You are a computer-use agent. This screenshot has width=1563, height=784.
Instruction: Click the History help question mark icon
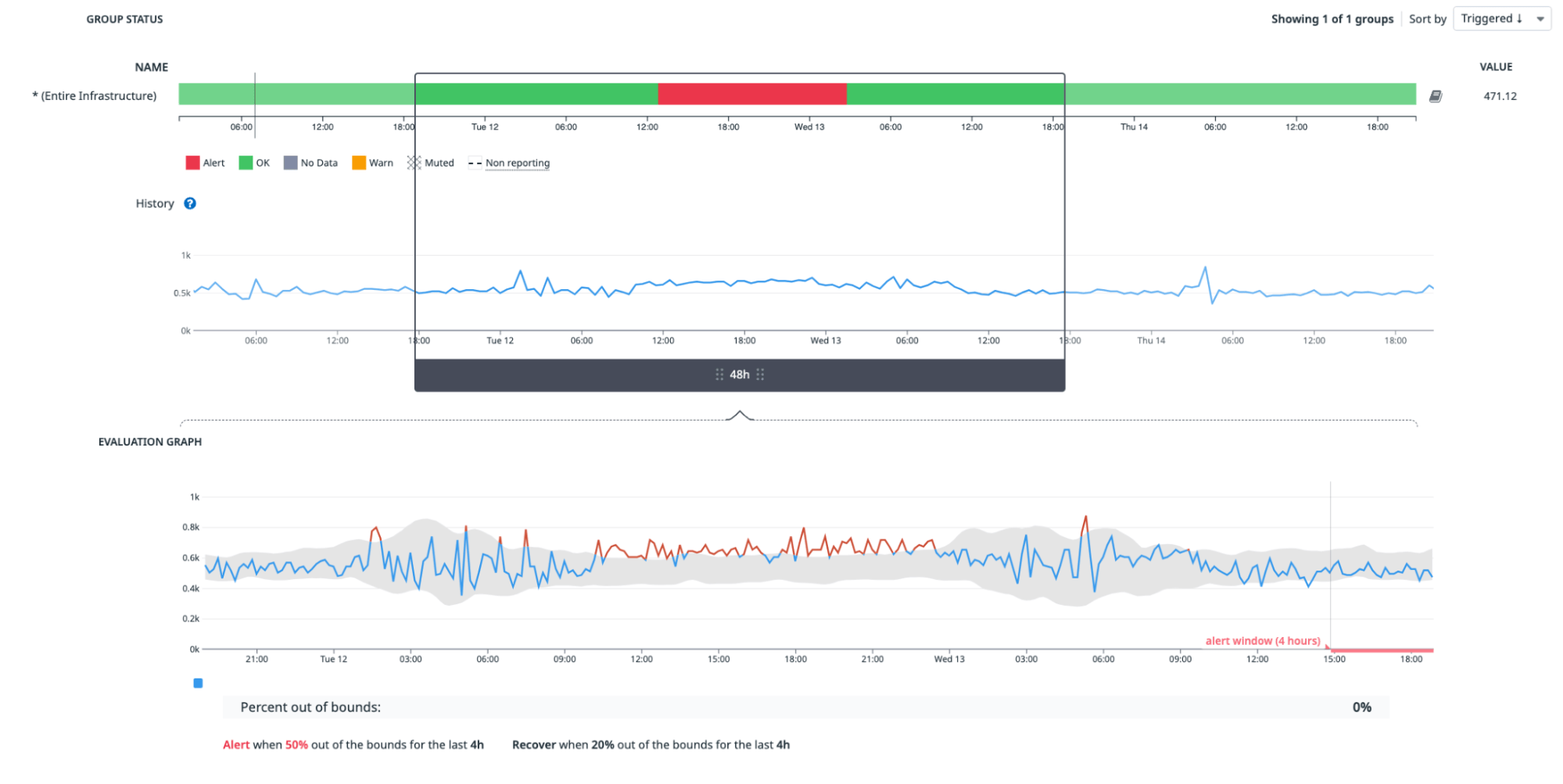(190, 203)
